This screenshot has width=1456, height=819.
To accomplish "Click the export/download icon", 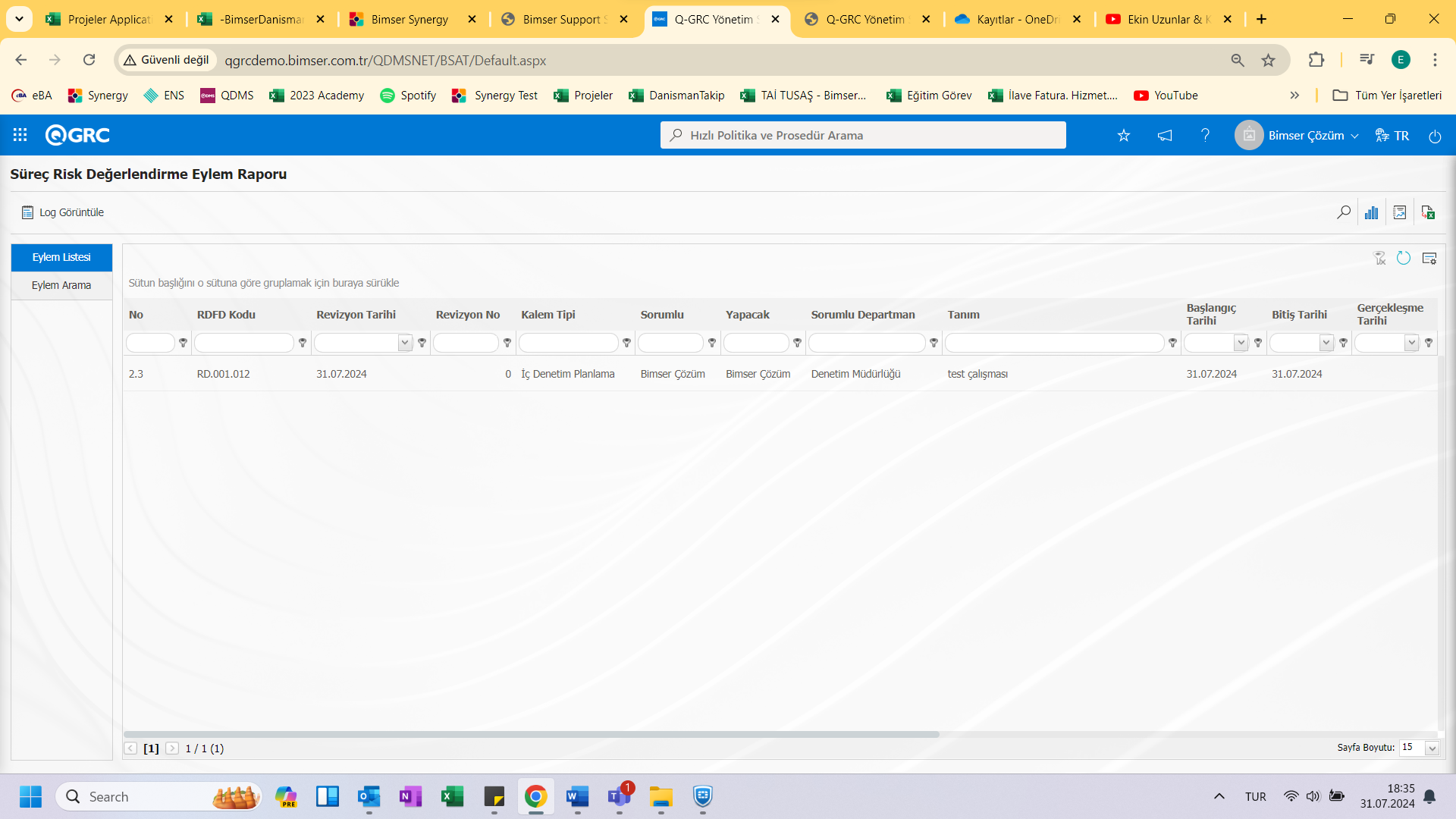I will click(x=1430, y=211).
